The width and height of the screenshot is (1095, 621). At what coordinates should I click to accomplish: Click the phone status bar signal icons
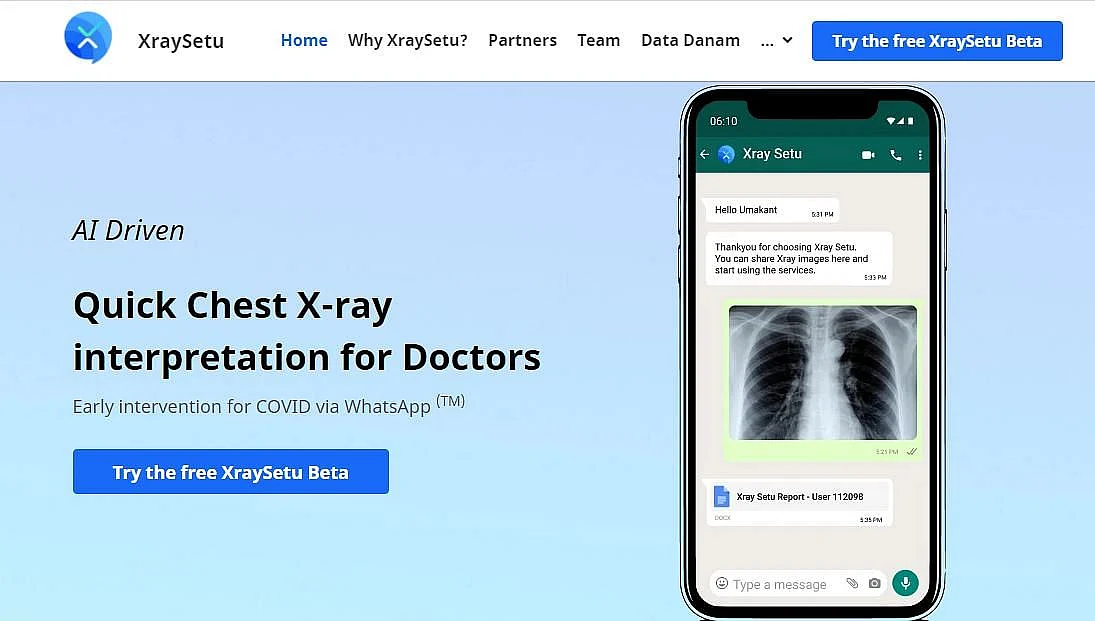tap(900, 121)
